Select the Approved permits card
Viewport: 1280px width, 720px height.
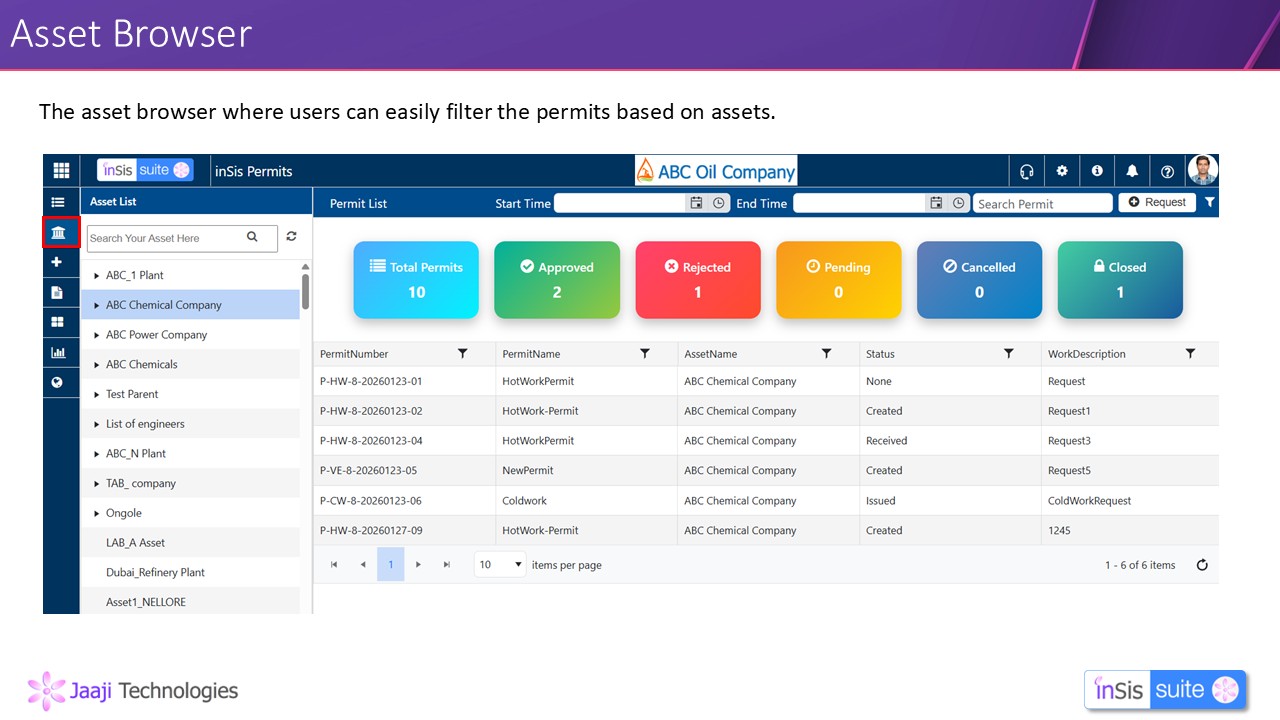[x=557, y=280]
